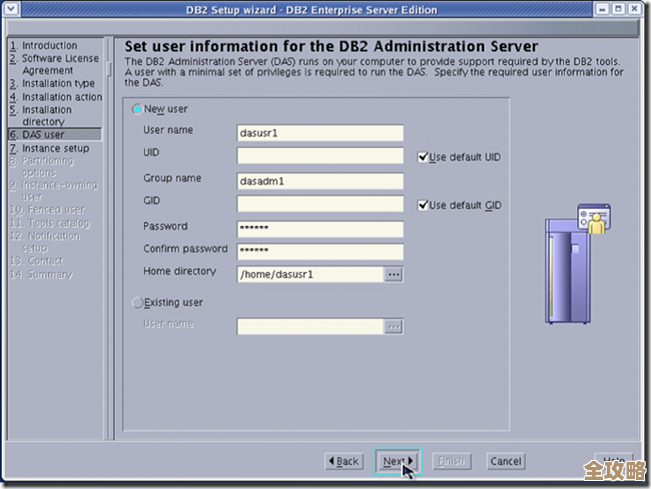Focus the Group name input field

tap(320, 181)
